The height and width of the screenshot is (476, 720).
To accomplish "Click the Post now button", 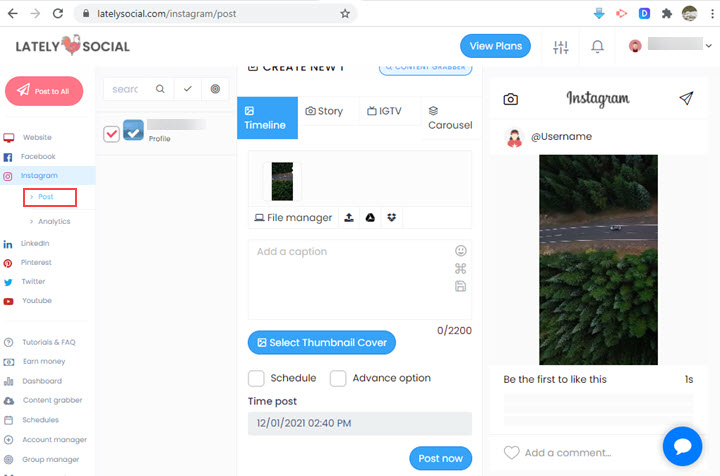I will point(440,458).
